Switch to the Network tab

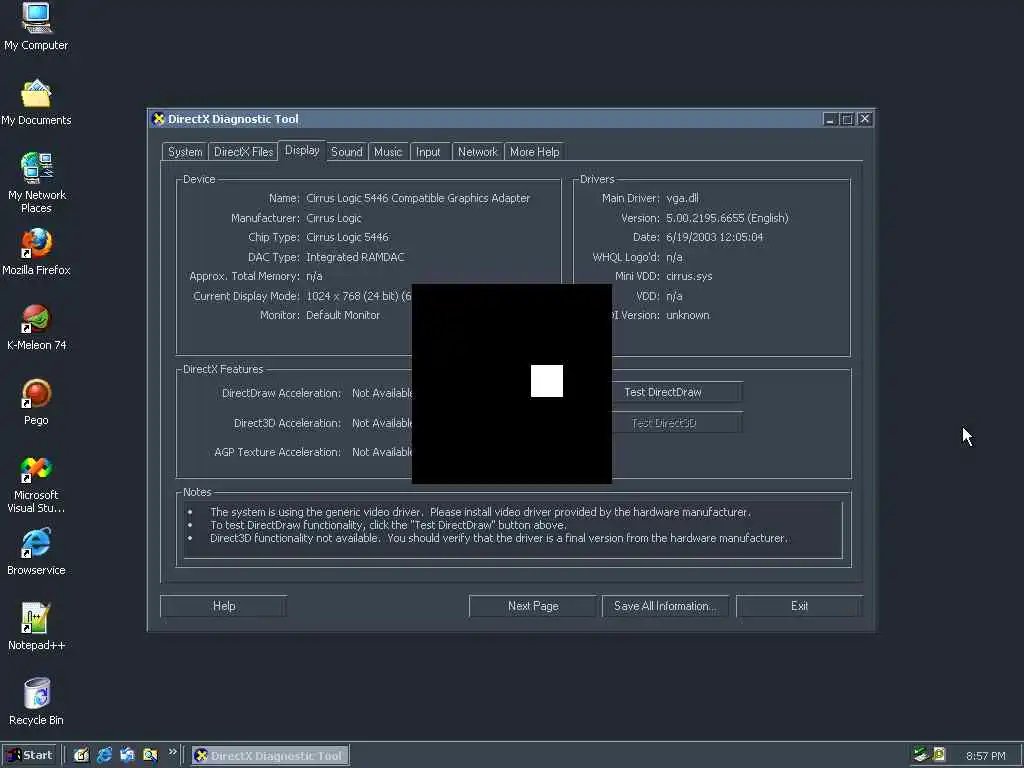[x=477, y=152]
